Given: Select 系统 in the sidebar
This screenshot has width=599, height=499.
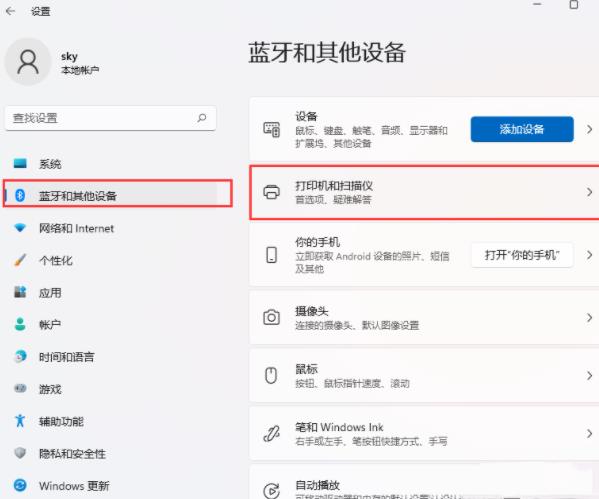Looking at the screenshot, I should click(x=111, y=164).
